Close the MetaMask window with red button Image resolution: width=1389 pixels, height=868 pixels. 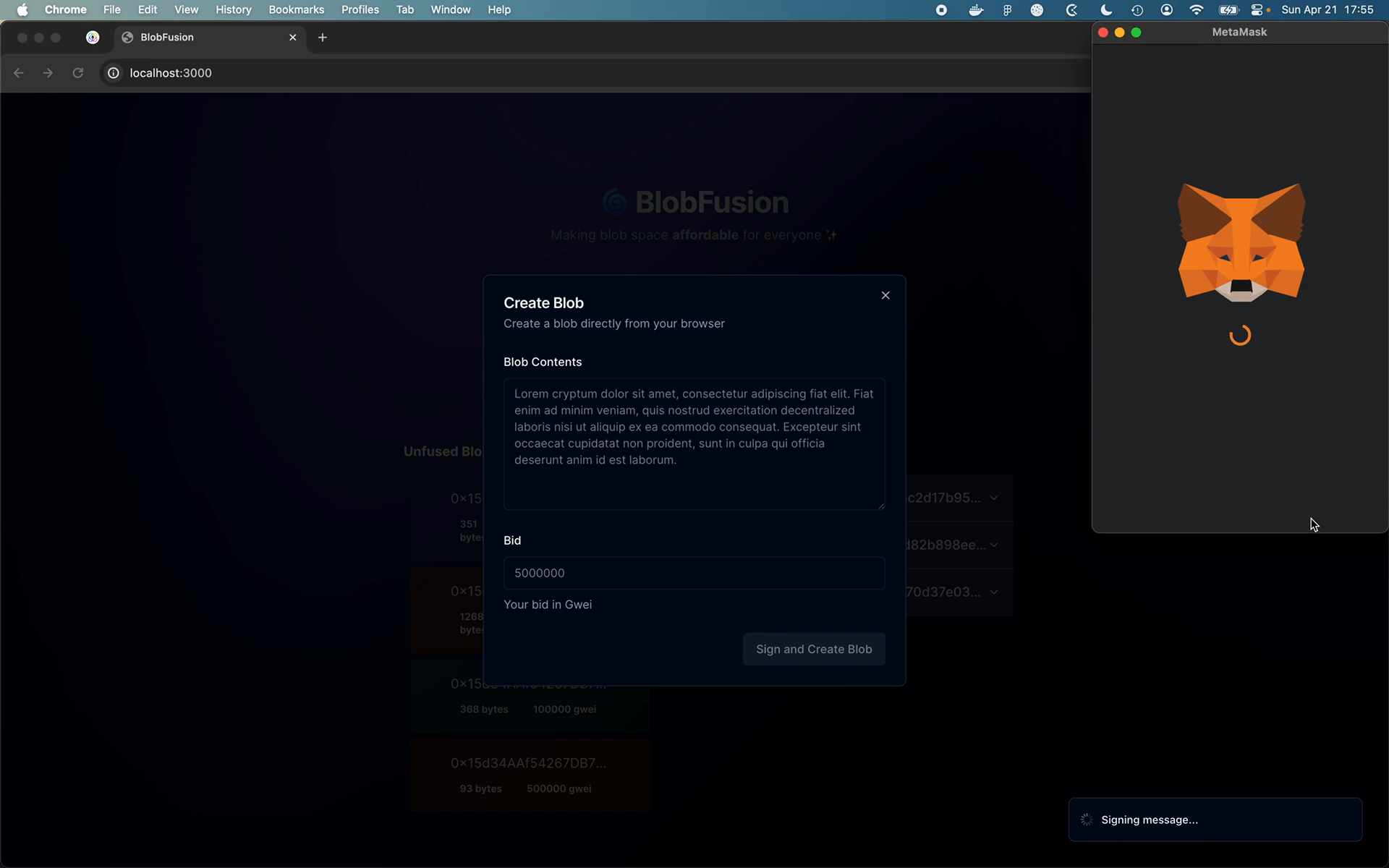[1103, 33]
